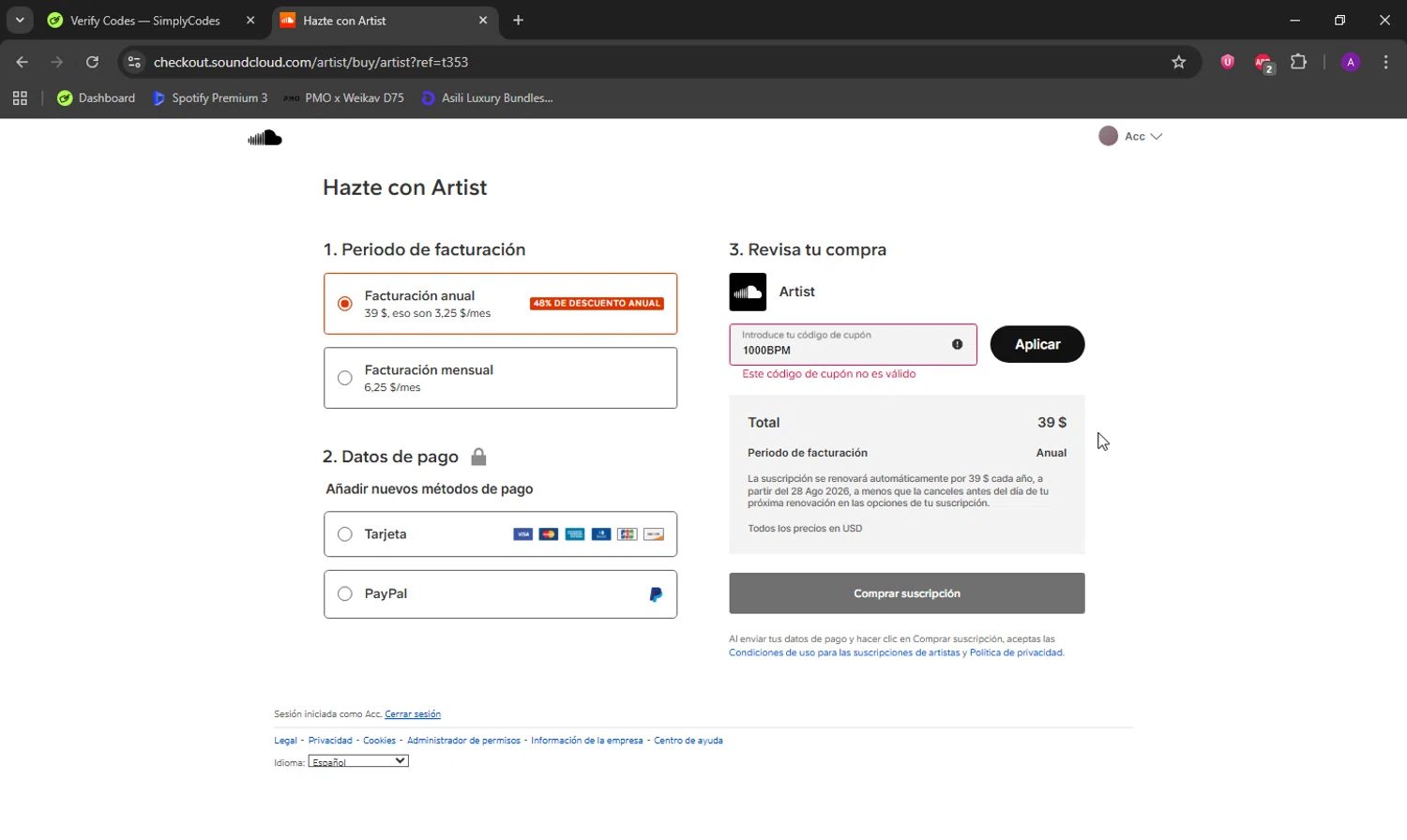Click the '6,25 $/mes' price text
This screenshot has width=1407, height=840.
pyautogui.click(x=392, y=387)
